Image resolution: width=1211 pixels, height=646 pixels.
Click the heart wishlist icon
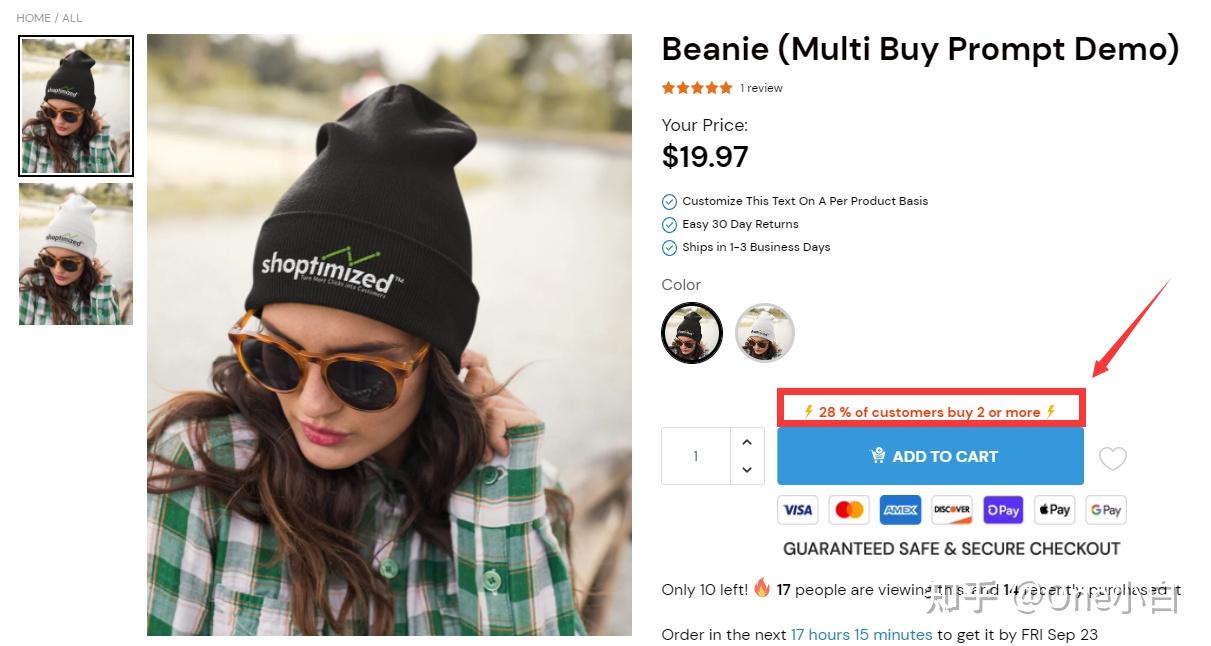point(1112,458)
